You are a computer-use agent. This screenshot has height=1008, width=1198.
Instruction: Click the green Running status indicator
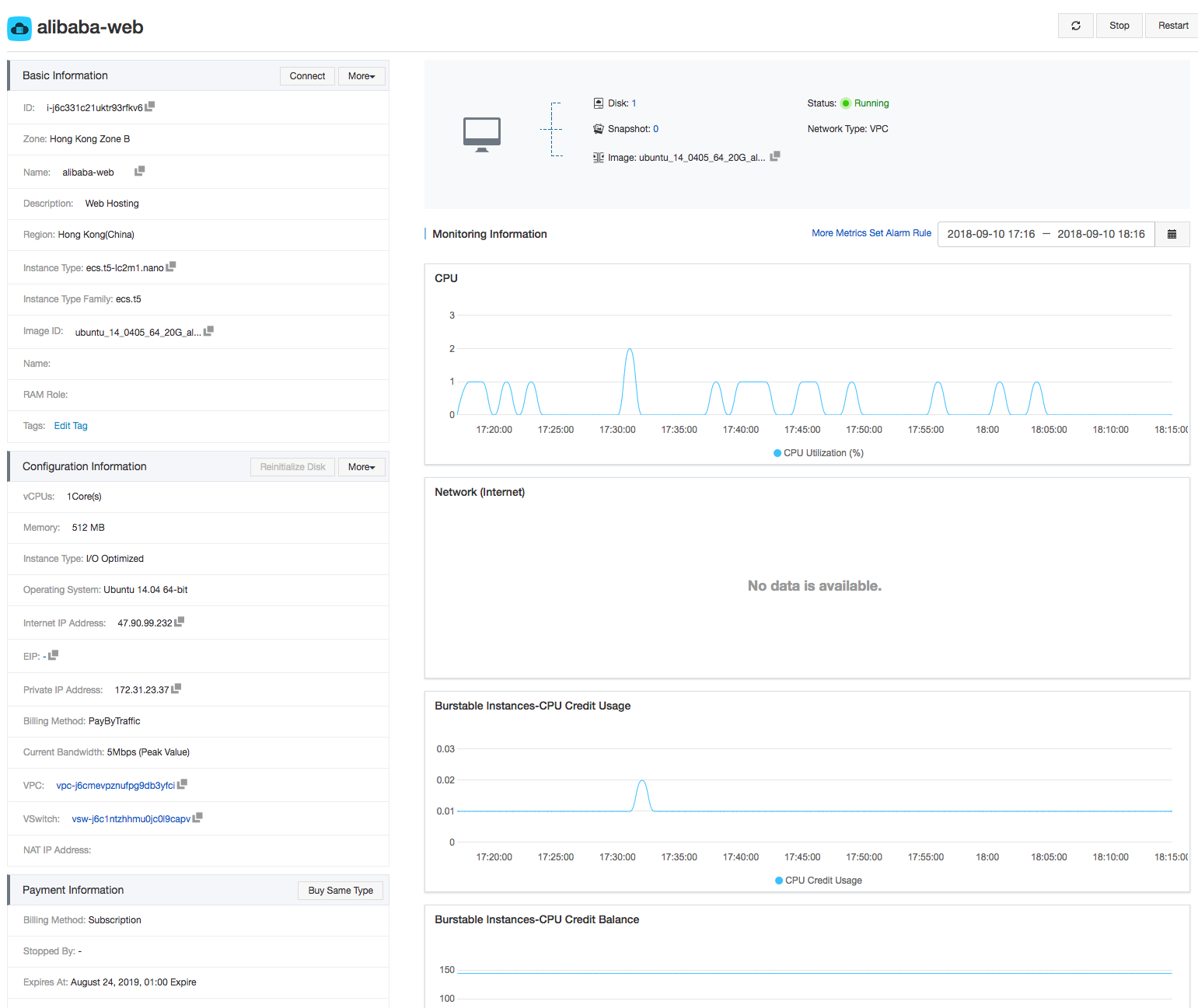point(846,103)
